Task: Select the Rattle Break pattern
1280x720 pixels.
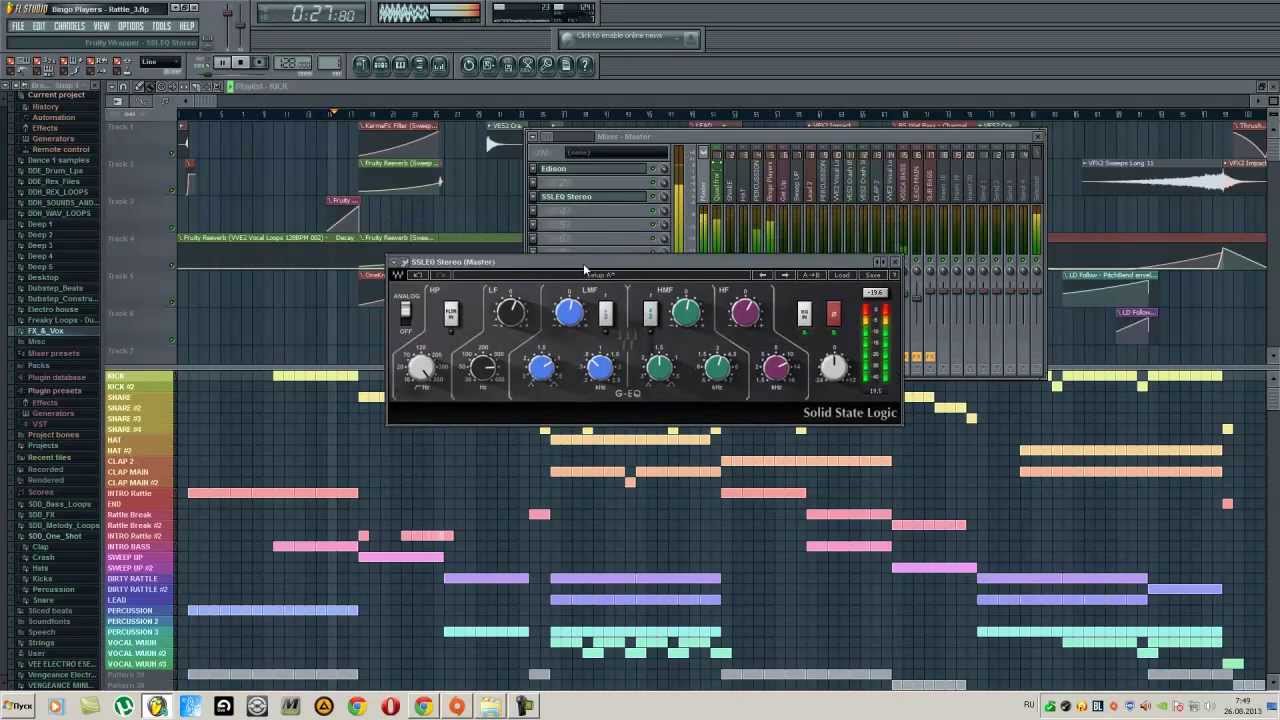Action: pos(139,515)
